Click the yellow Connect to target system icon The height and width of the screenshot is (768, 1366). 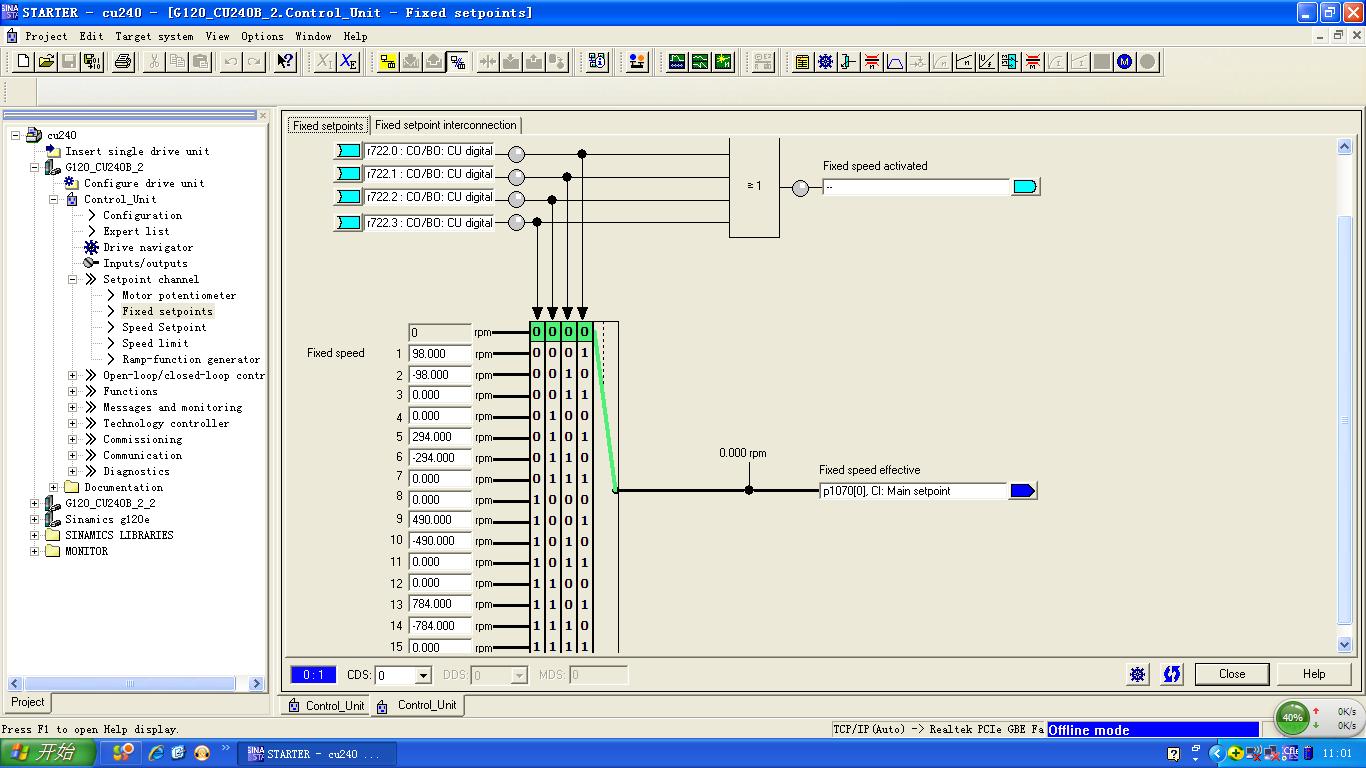[388, 62]
